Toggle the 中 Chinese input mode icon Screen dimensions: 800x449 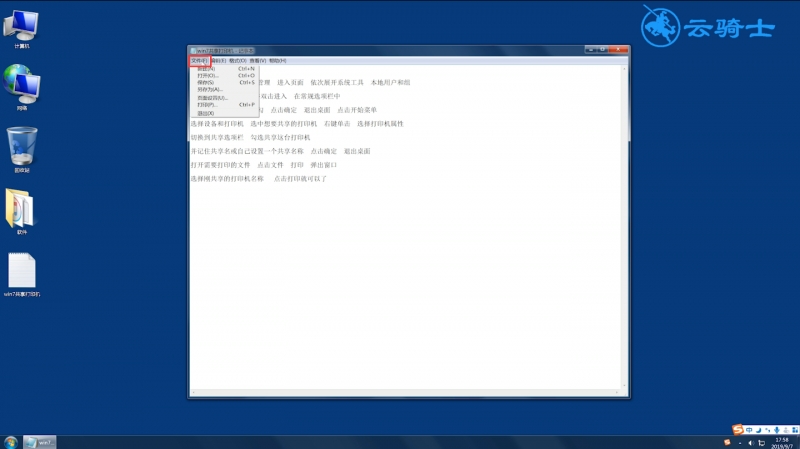coord(749,430)
